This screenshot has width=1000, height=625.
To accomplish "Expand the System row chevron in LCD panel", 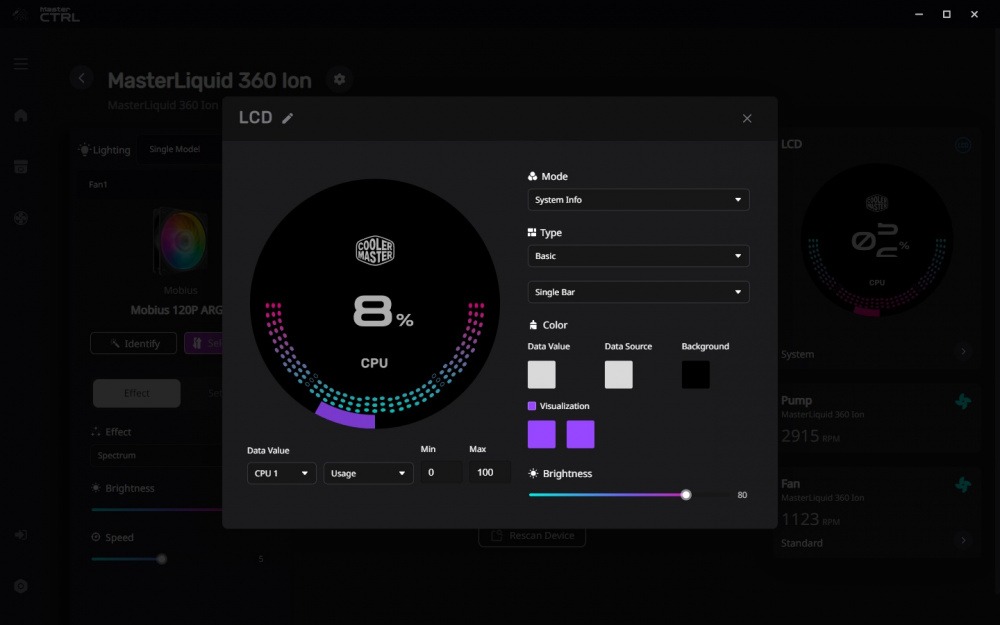I will 963,351.
